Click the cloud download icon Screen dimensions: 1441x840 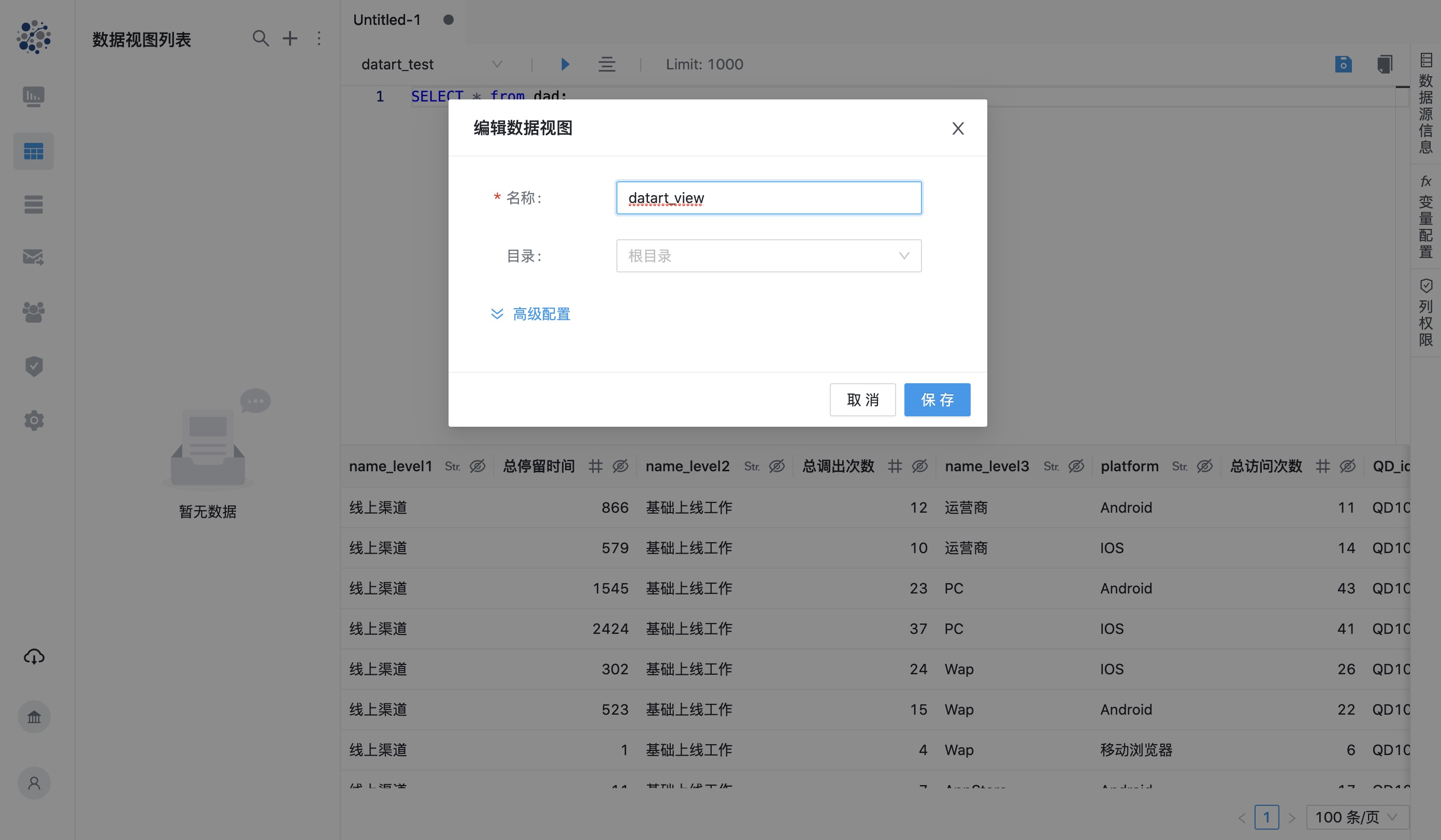point(34,657)
